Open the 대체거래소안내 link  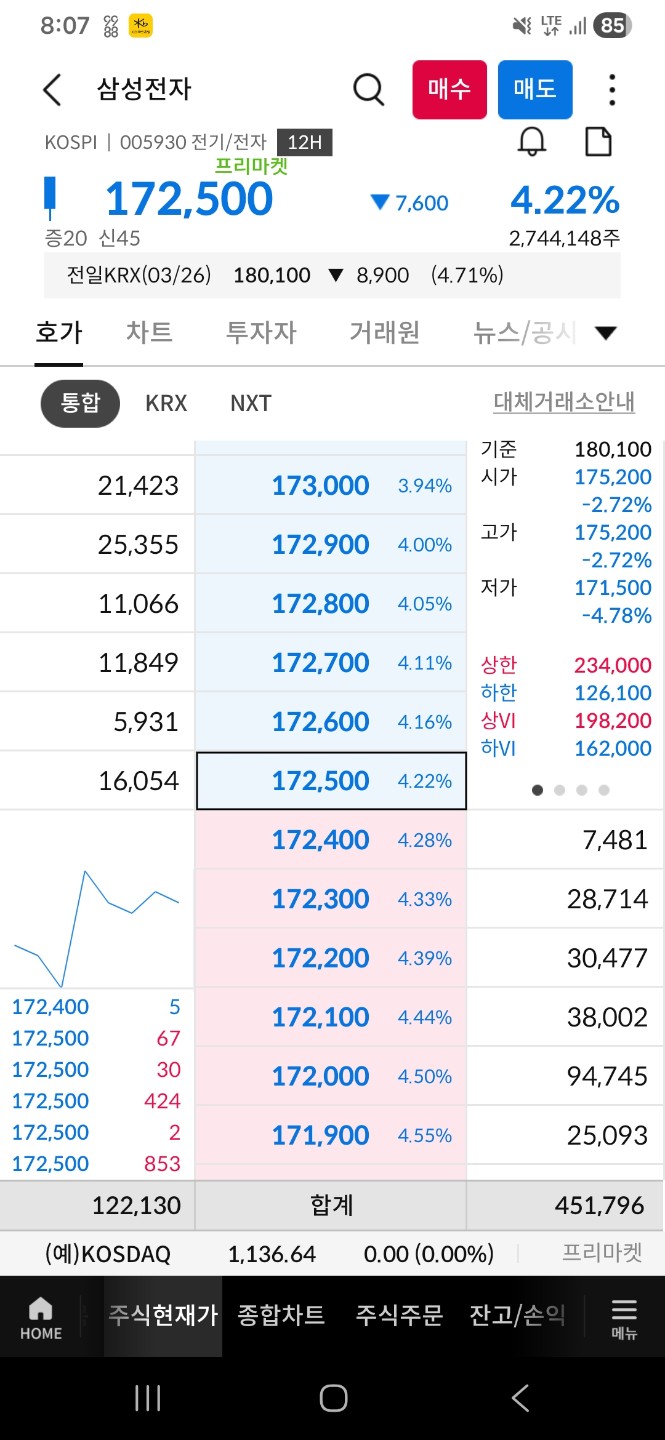coord(564,402)
